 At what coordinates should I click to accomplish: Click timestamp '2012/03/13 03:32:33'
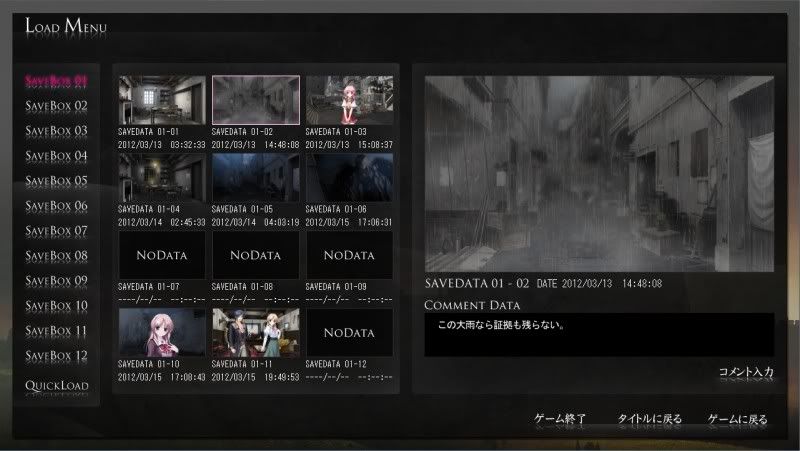[x=162, y=145]
